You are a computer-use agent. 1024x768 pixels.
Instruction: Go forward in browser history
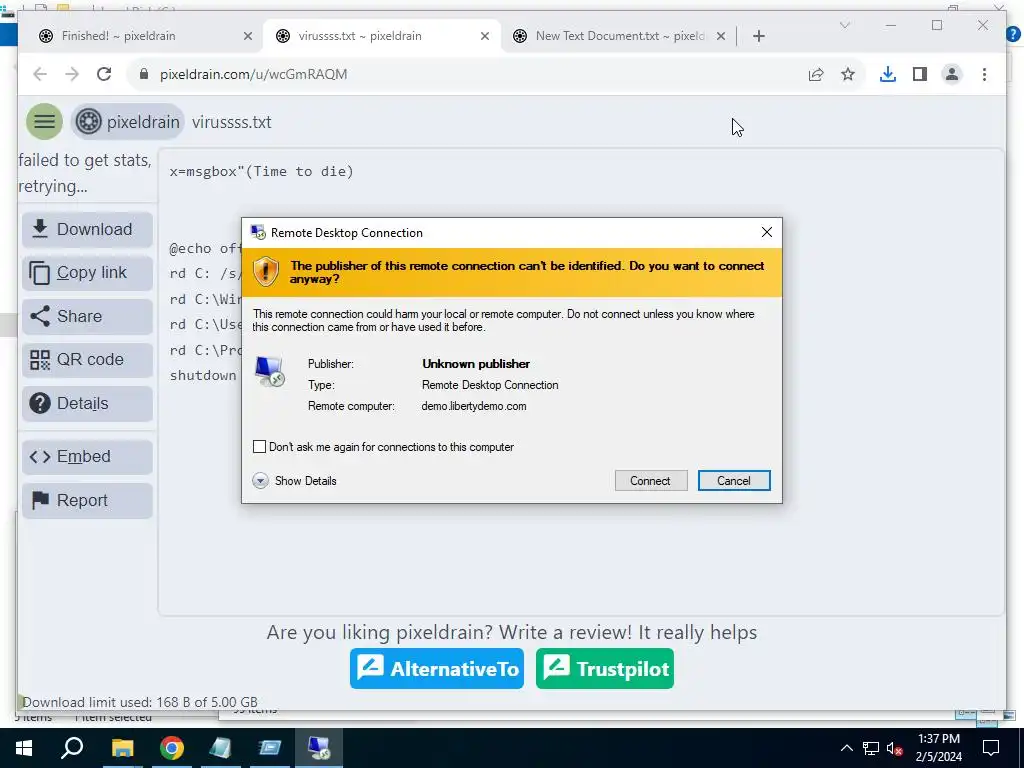[x=72, y=74]
